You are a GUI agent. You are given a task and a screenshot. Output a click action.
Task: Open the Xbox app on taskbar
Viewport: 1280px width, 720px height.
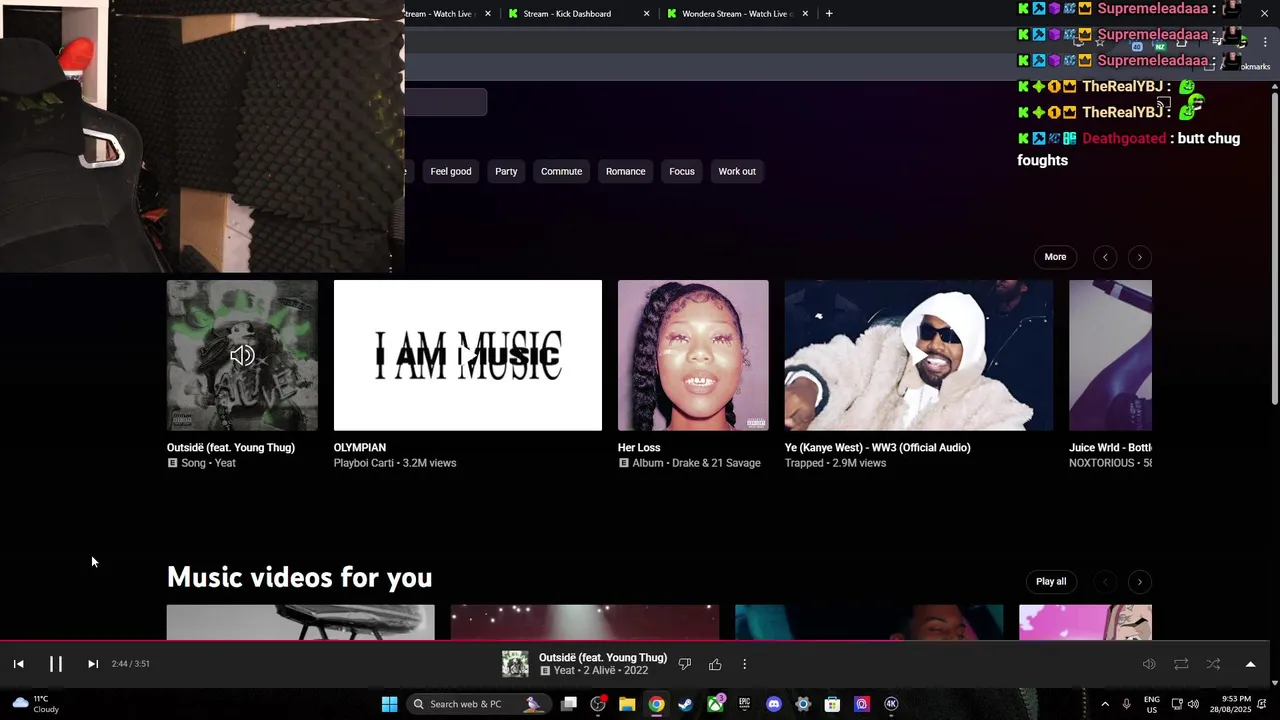[716, 704]
